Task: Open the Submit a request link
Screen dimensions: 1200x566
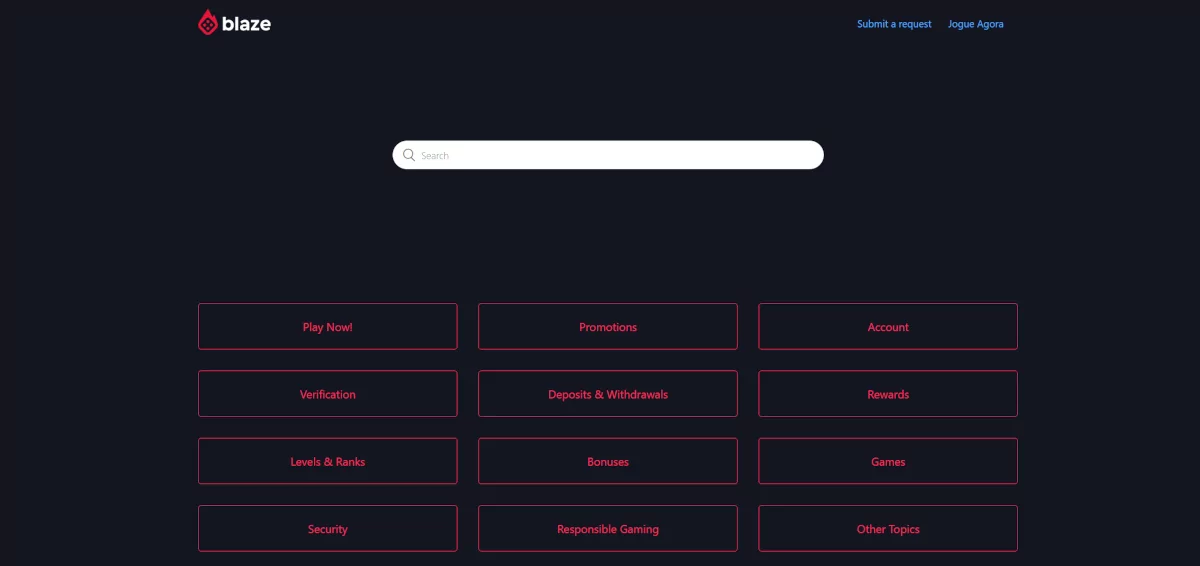Action: [x=894, y=24]
